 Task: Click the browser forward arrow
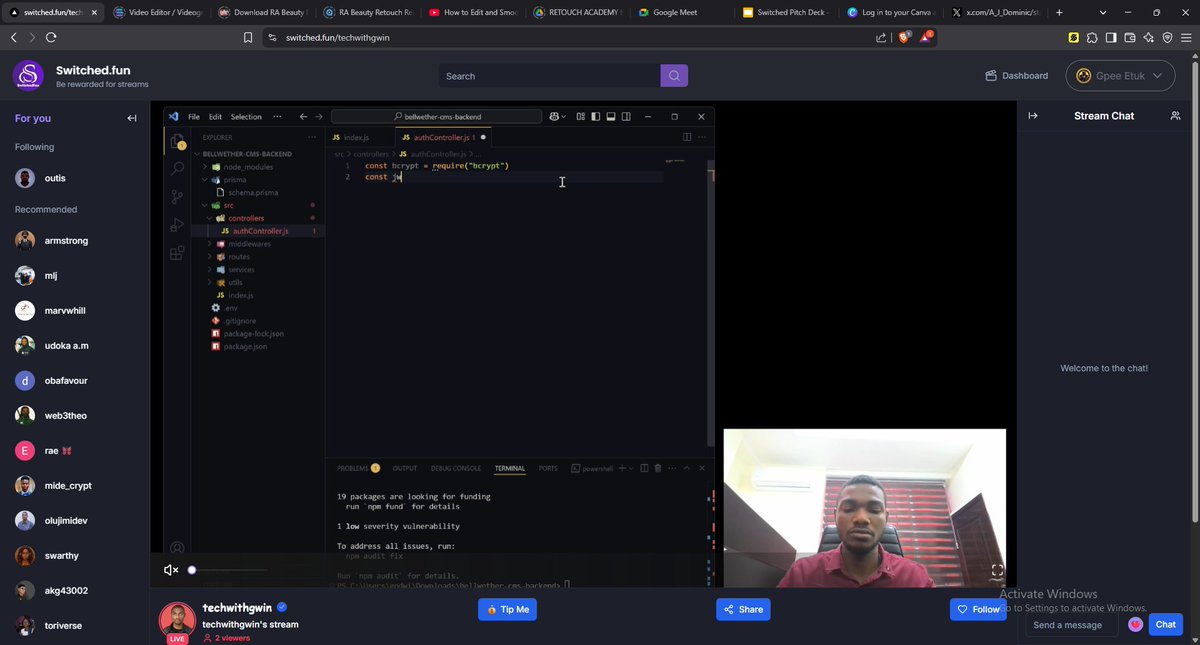click(x=32, y=37)
